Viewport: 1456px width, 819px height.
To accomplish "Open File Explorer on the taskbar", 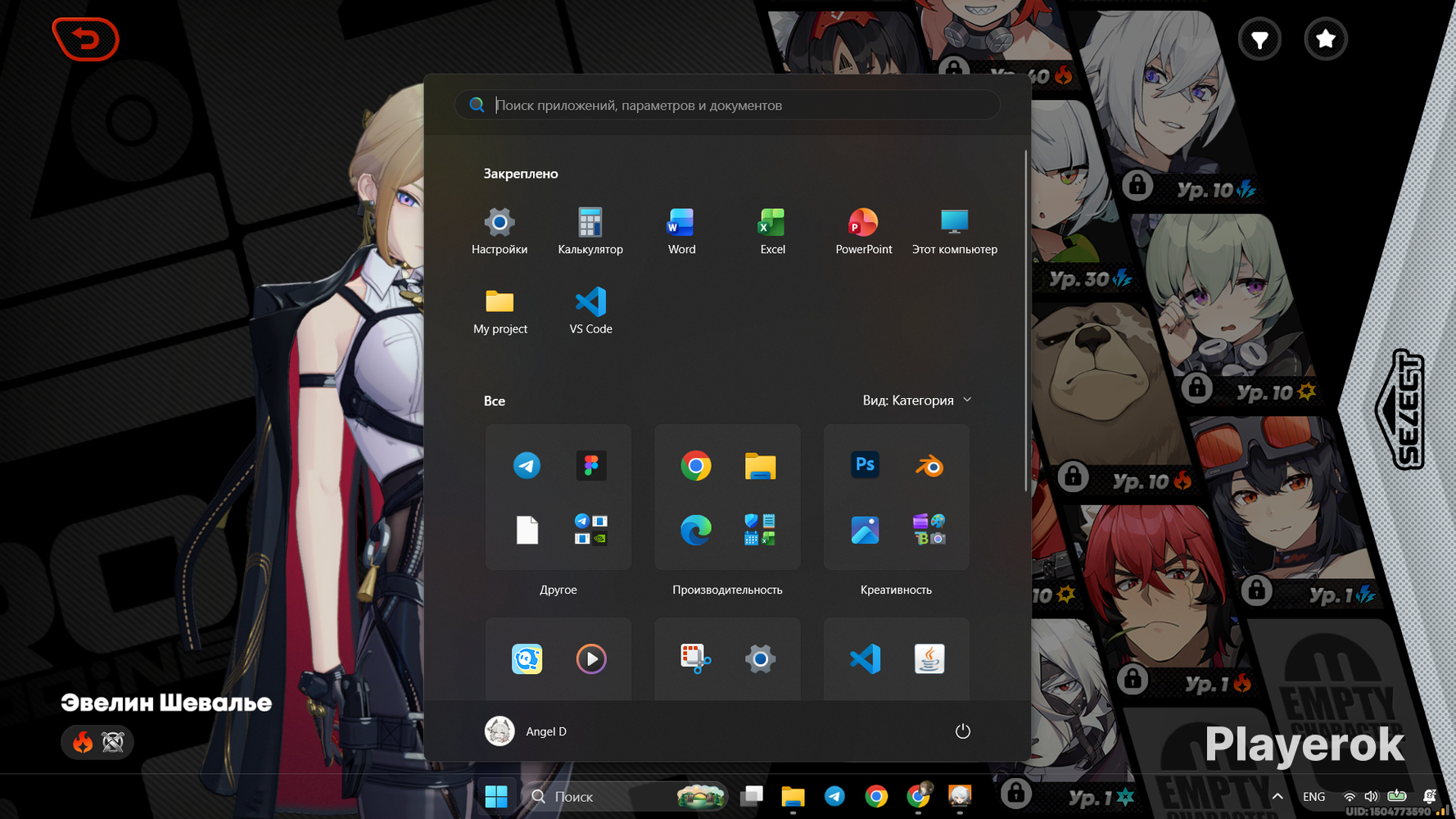I will 793,796.
